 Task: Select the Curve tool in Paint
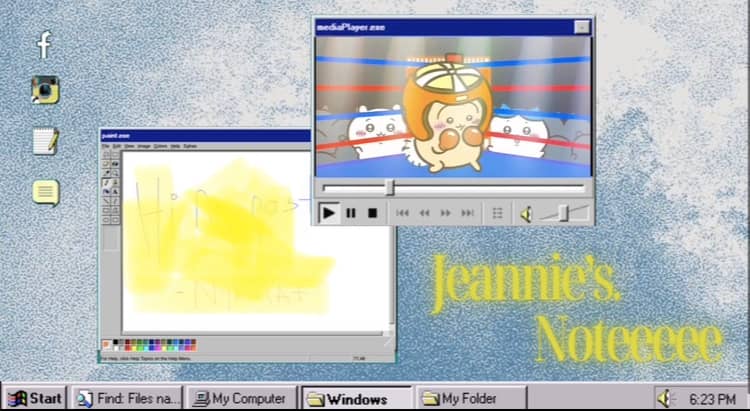(x=115, y=201)
